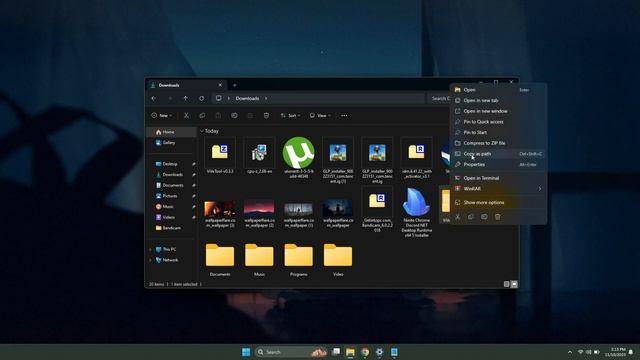Expand Network in navigation pane

151,260
